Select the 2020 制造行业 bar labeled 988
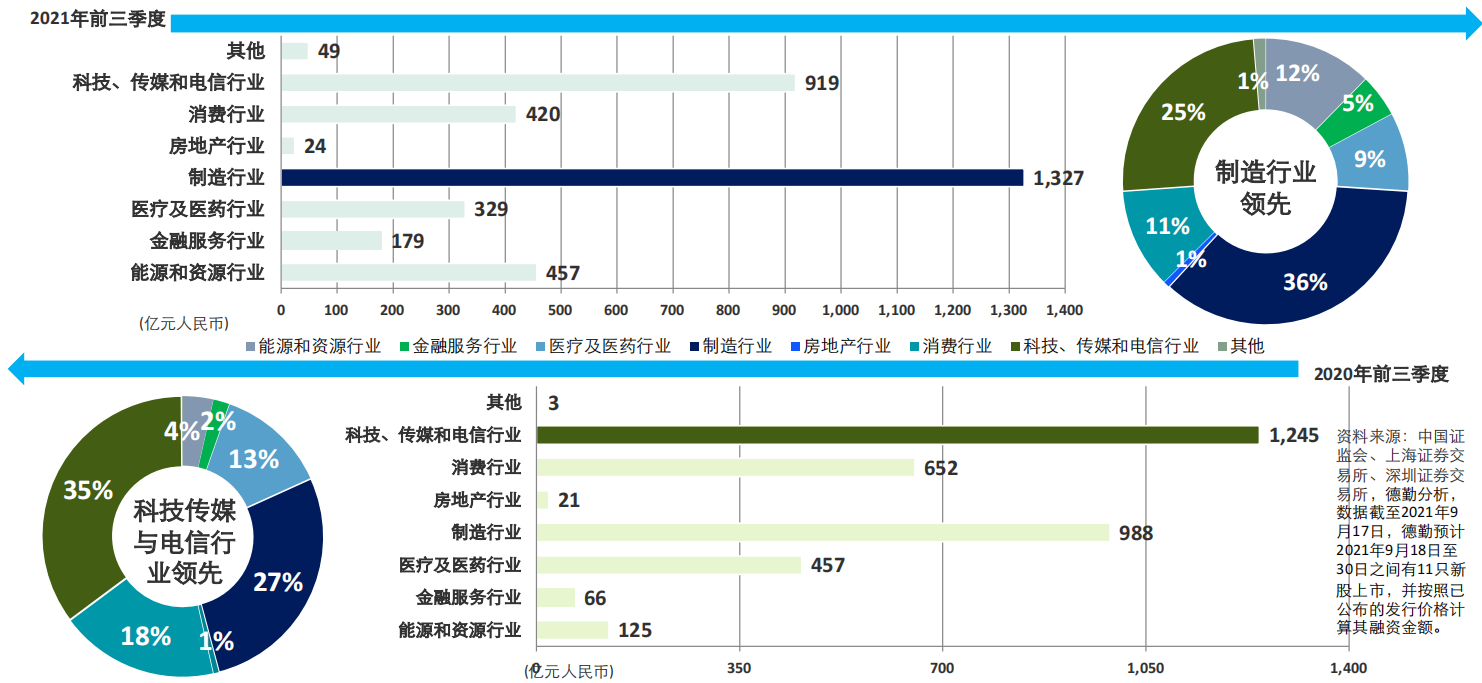Screen dimensions: 1482x683 [823, 532]
